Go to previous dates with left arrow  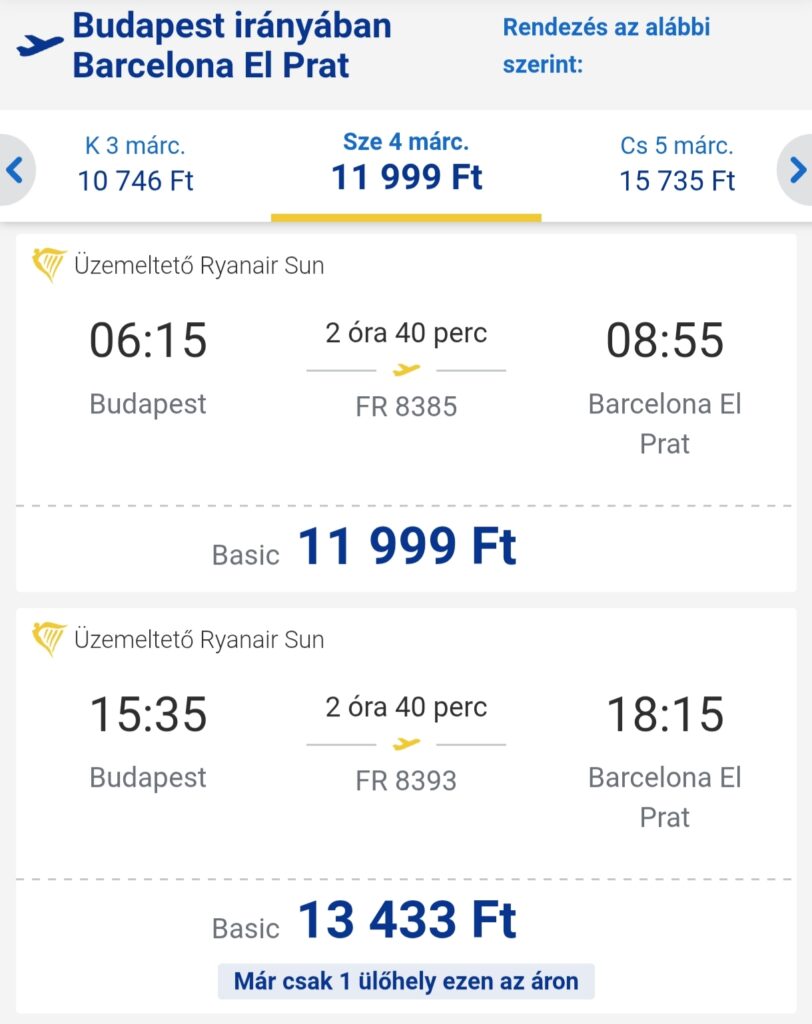point(15,170)
